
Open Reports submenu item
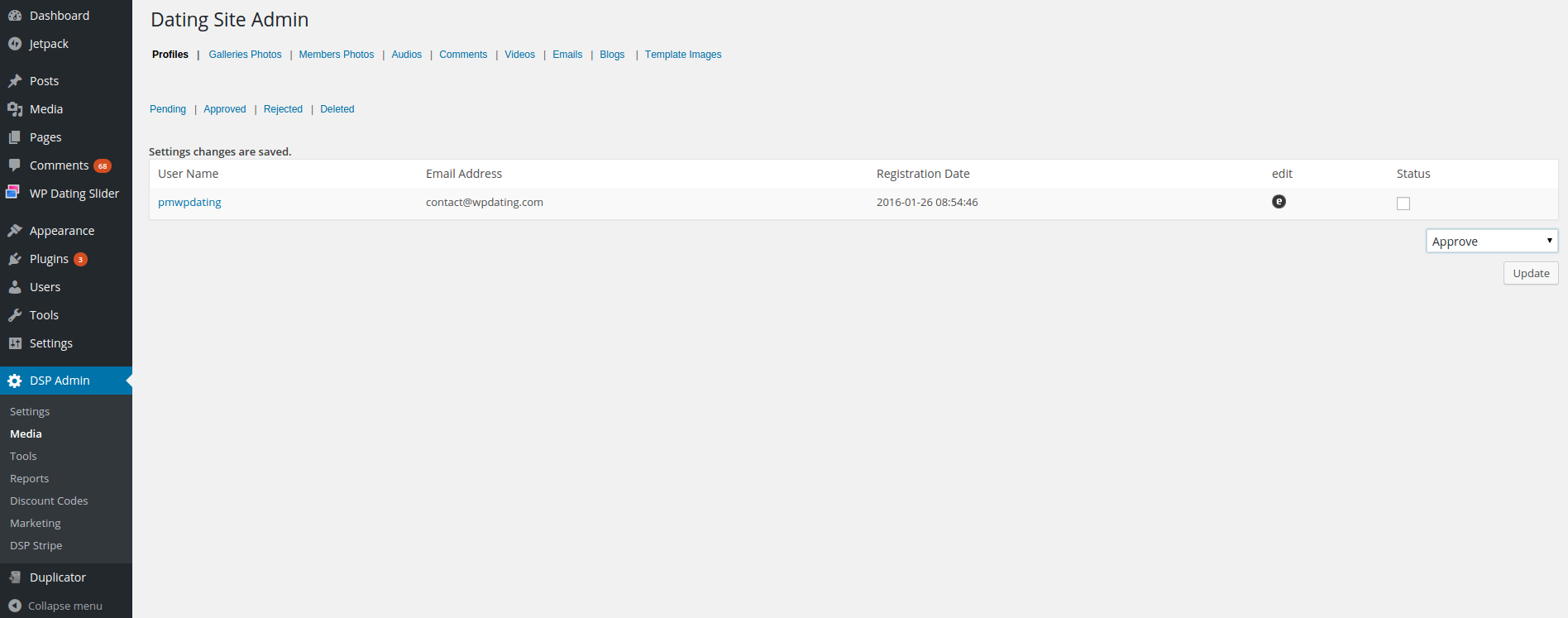pyautogui.click(x=29, y=478)
